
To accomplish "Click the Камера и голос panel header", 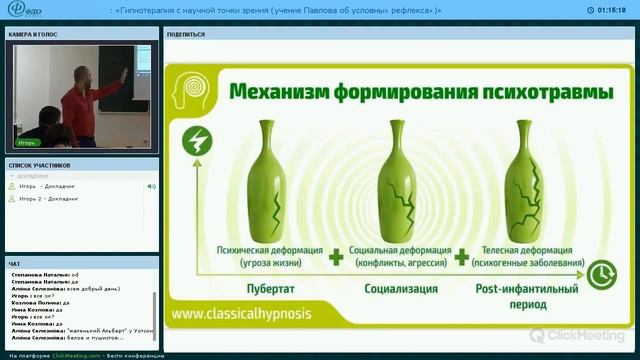I will [x=82, y=34].
